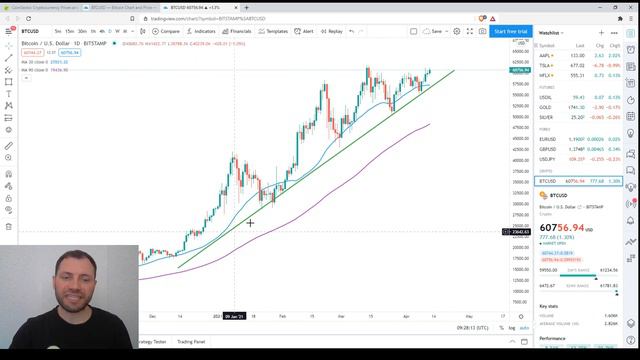This screenshot has width=640, height=360.
Task: Switch to the W weekly timeframe
Action: click(x=118, y=31)
